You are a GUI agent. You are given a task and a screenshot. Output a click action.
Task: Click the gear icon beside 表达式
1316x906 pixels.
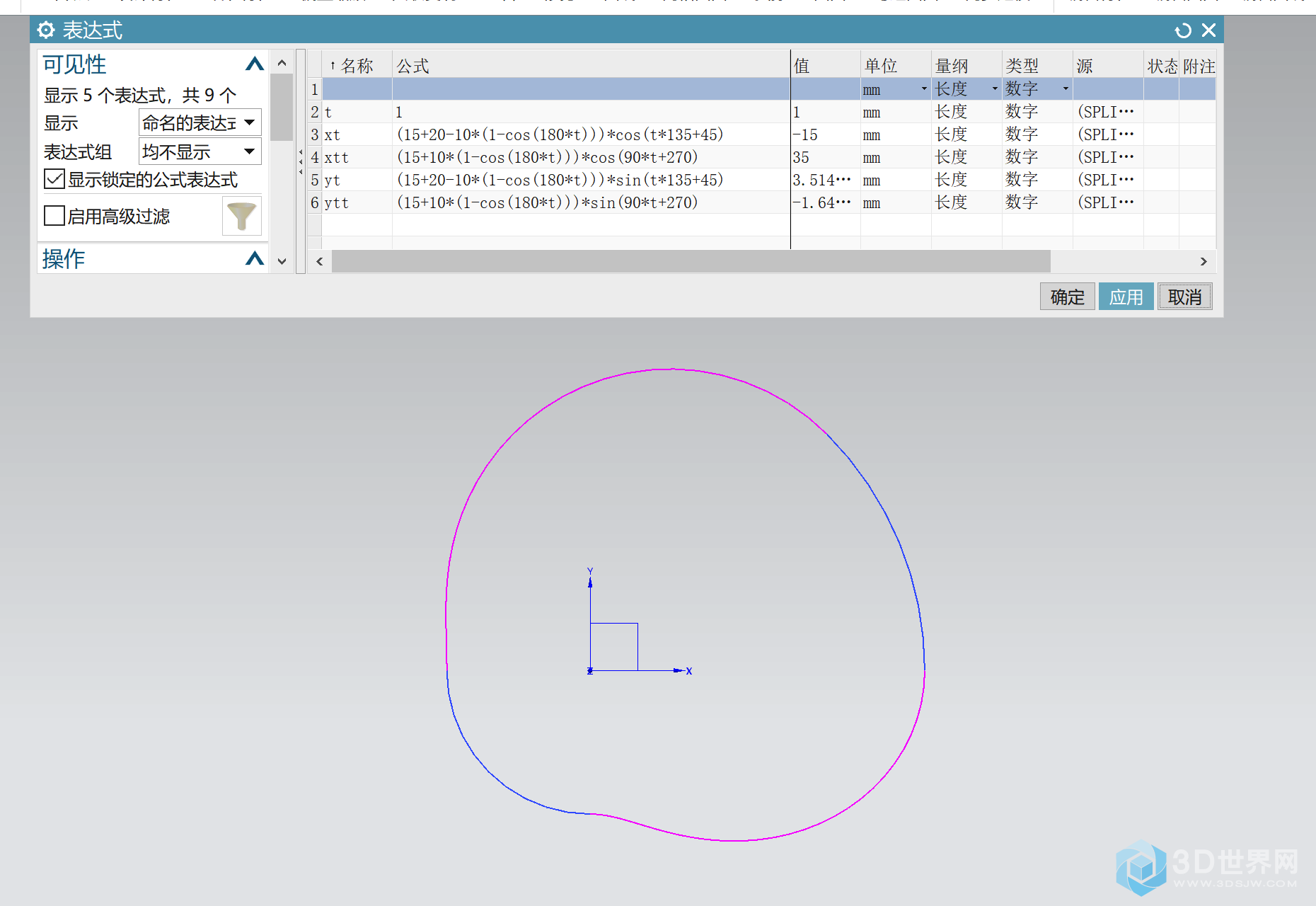46,30
